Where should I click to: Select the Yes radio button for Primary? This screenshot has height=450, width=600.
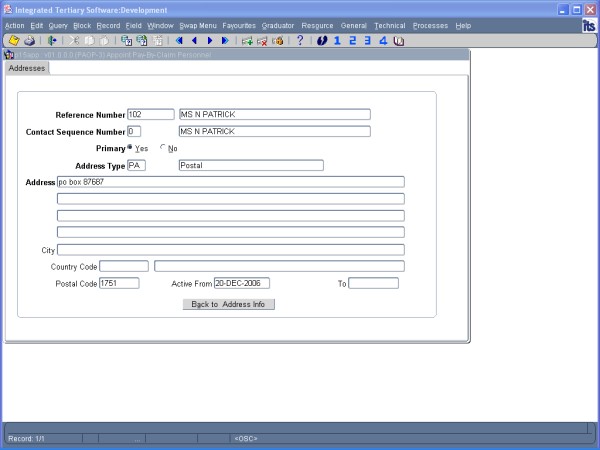[x=130, y=148]
